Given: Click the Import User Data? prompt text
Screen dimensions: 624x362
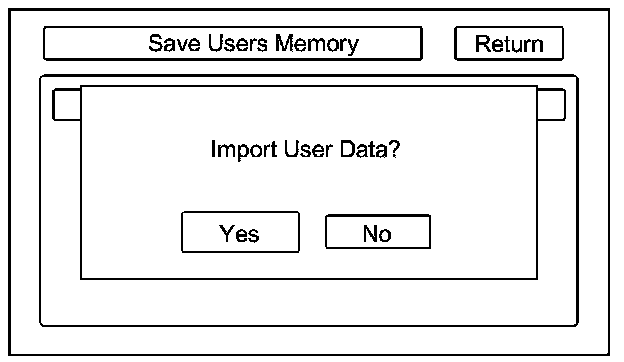Looking at the screenshot, I should tap(305, 150).
